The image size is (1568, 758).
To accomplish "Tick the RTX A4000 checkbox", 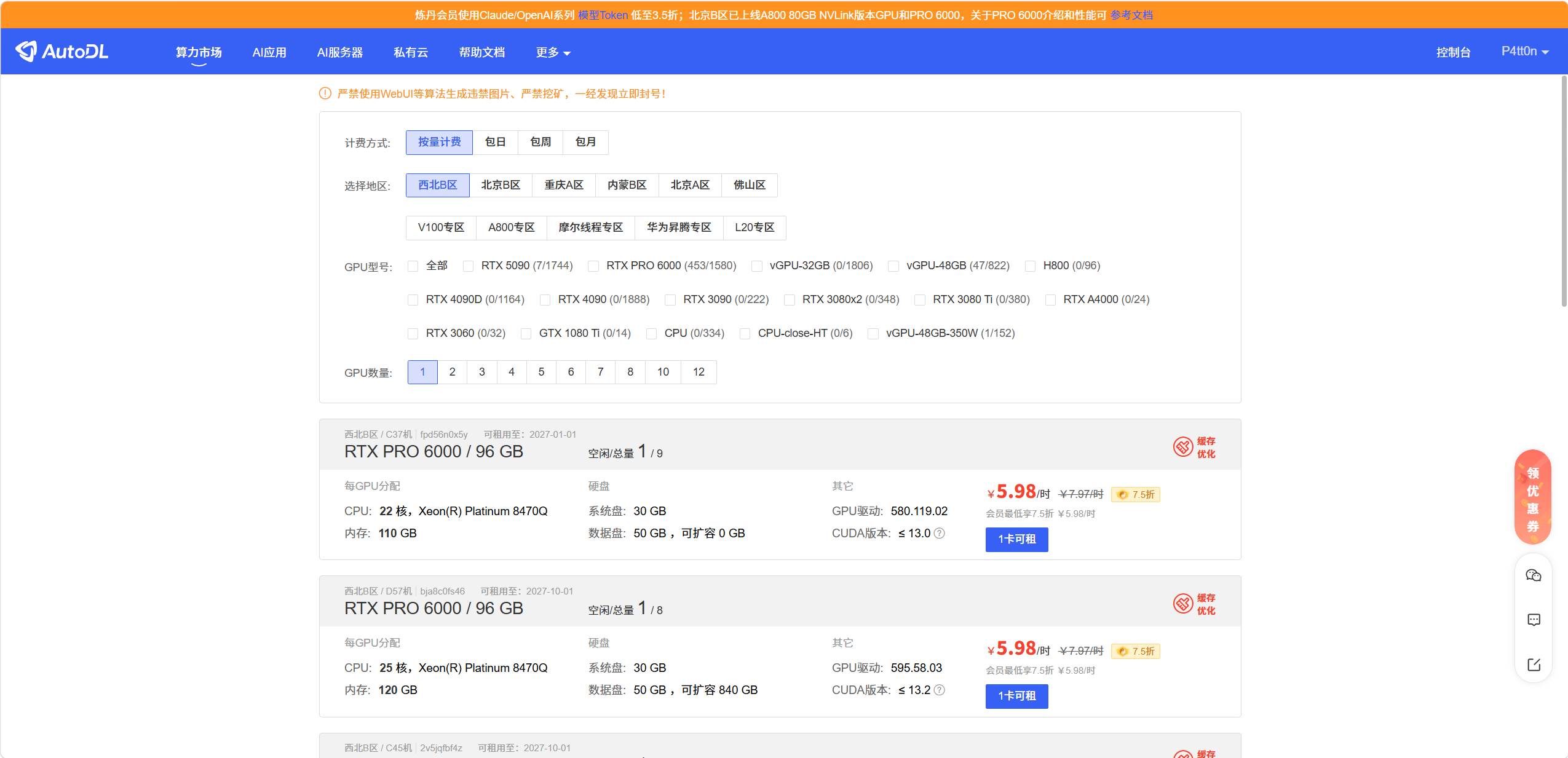I will 1050,300.
